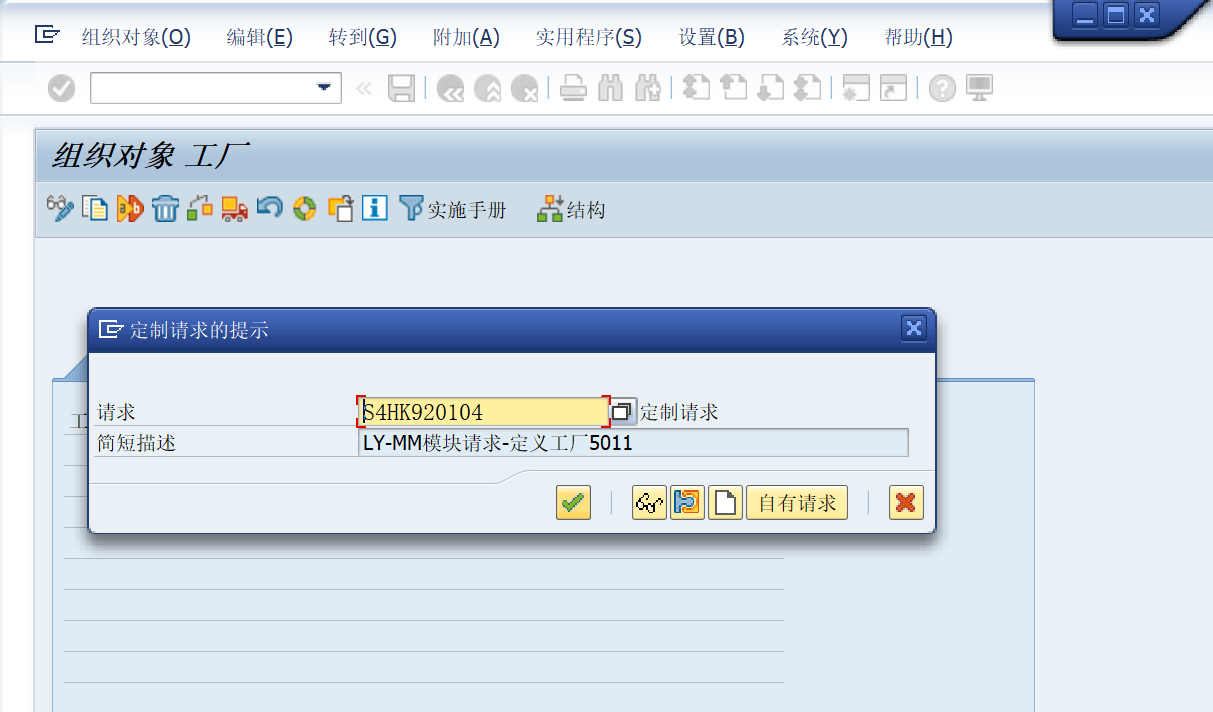The width and height of the screenshot is (1213, 712).
Task: Display request using the glasses icon
Action: [649, 502]
